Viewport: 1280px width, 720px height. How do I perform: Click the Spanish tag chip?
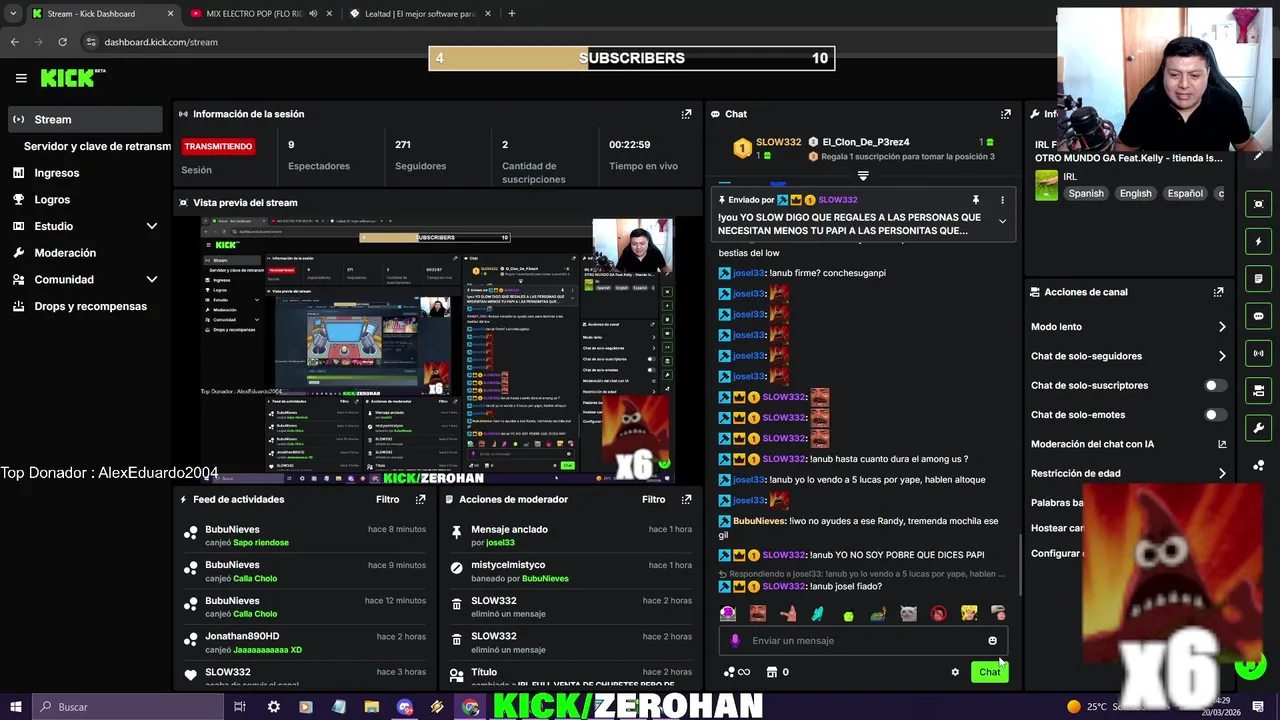[1086, 194]
